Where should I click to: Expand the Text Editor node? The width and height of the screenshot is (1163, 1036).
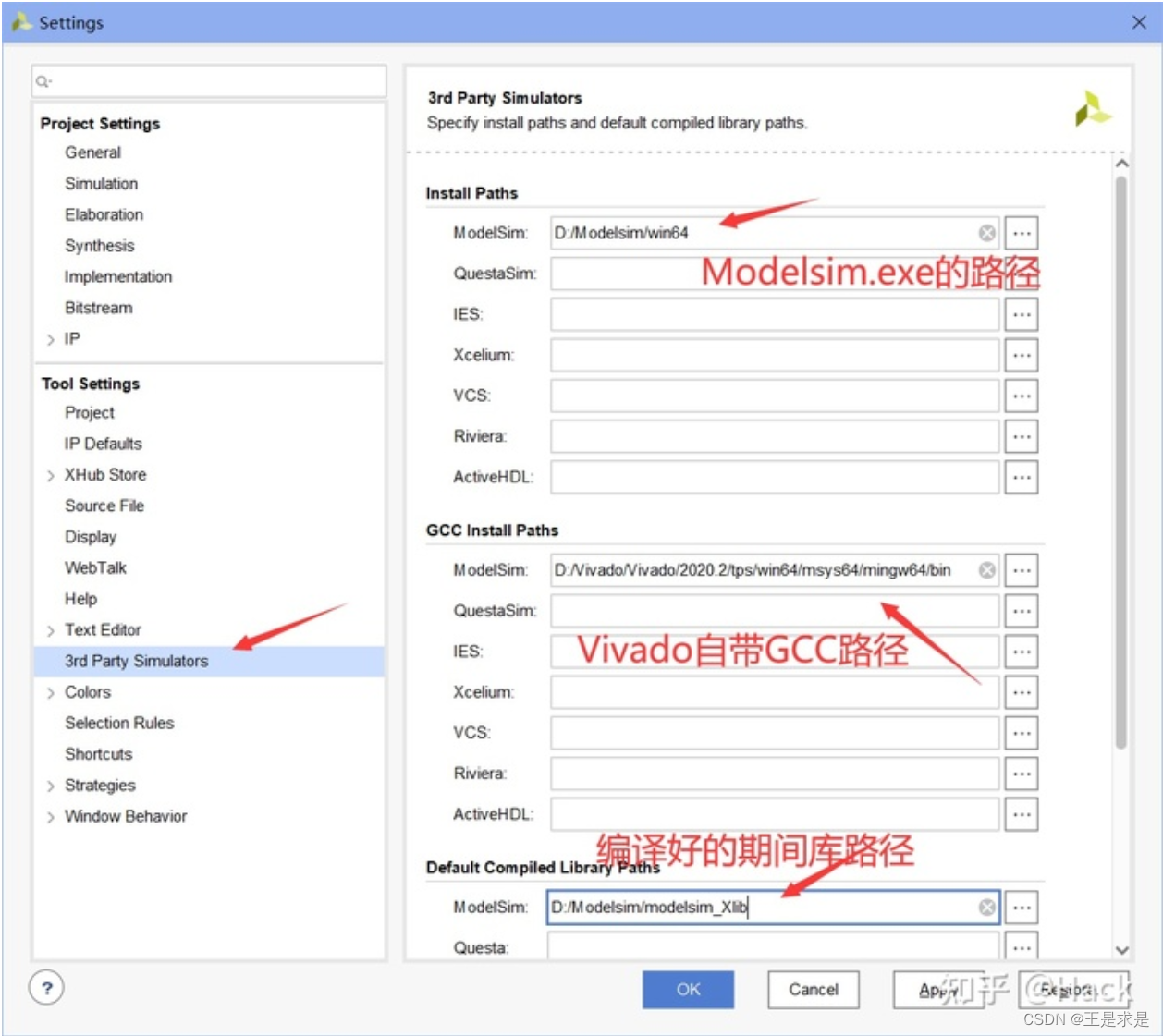pos(51,630)
